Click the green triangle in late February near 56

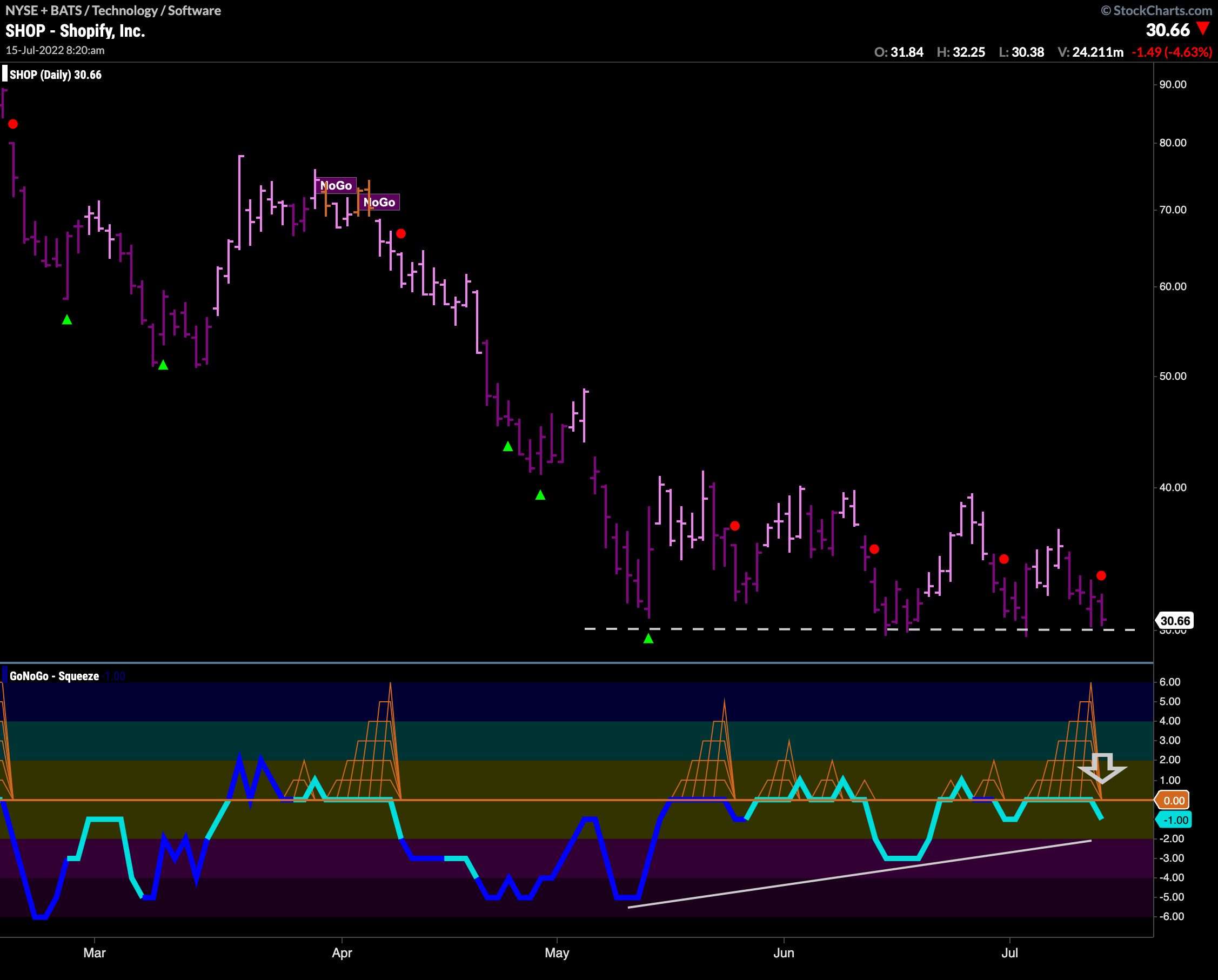[66, 320]
